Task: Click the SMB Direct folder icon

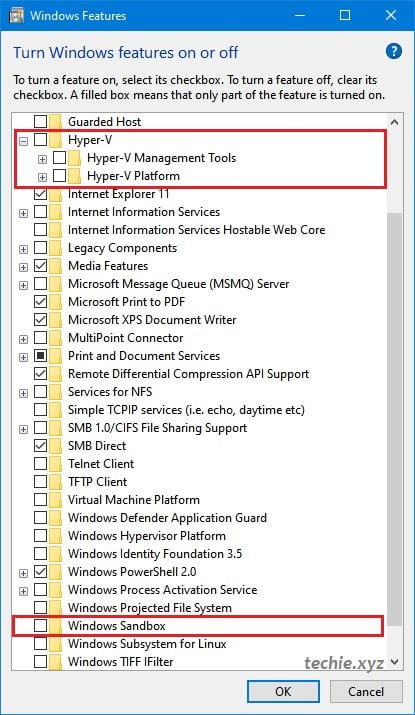Action: pyautogui.click(x=55, y=446)
